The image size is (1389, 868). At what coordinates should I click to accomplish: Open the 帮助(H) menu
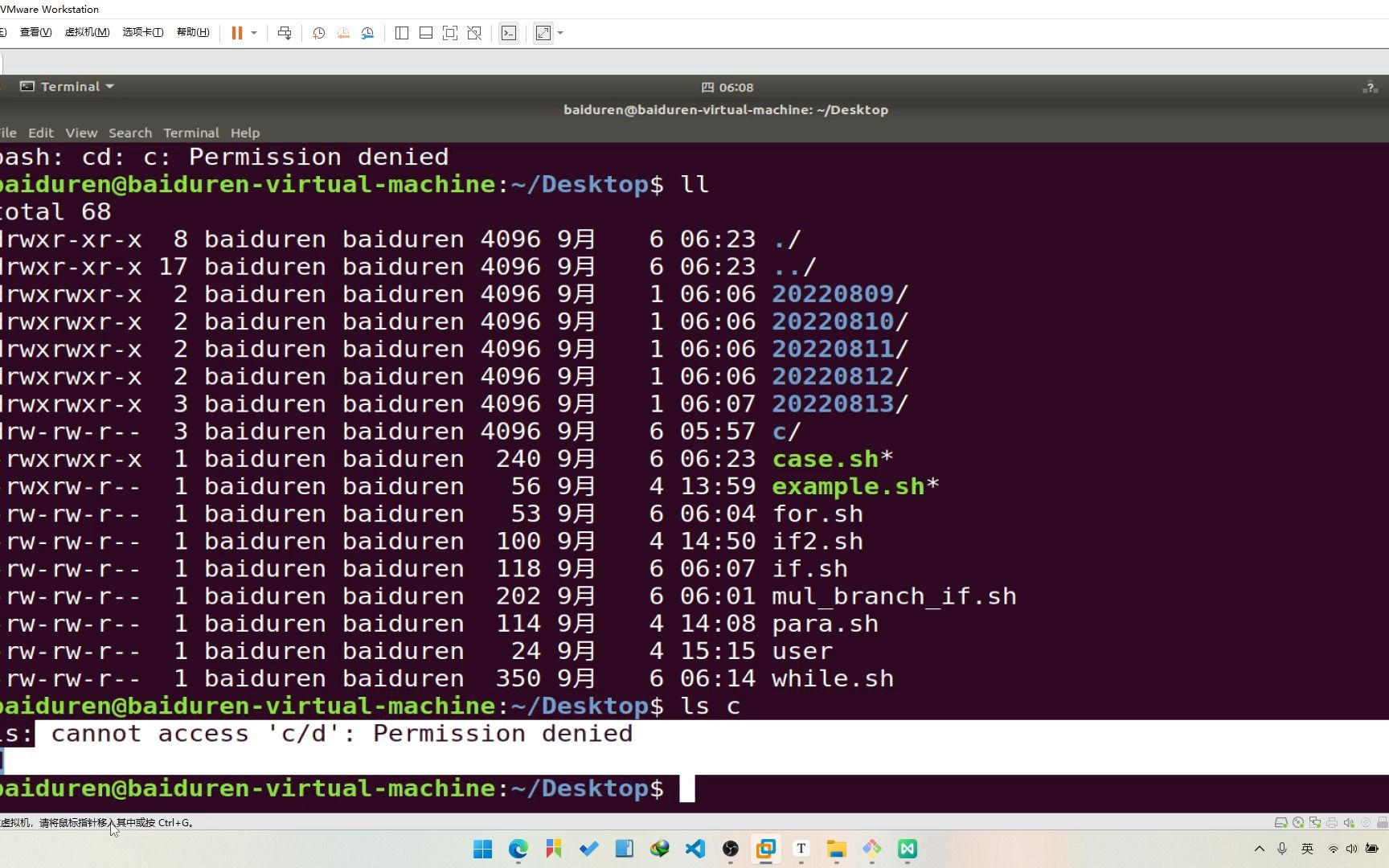[x=193, y=32]
